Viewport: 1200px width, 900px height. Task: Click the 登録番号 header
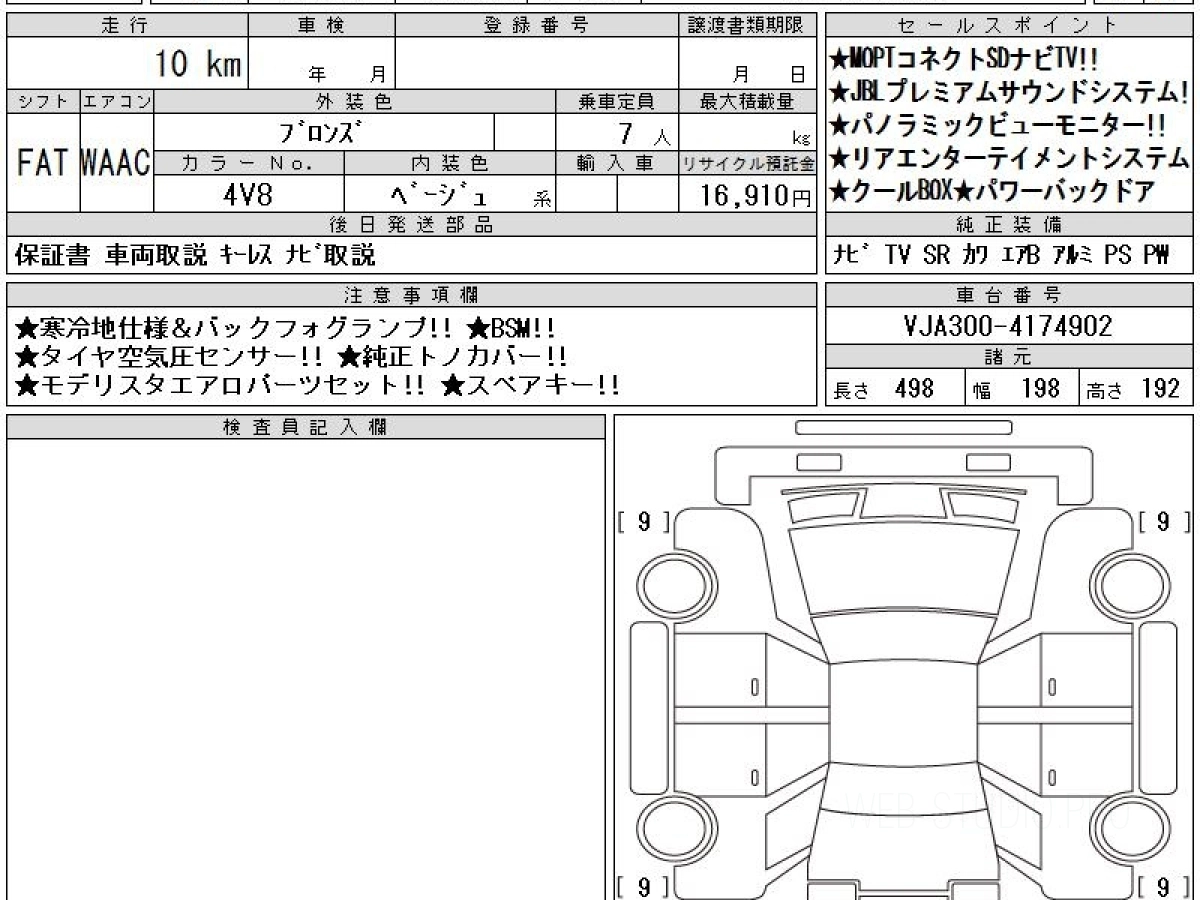537,26
